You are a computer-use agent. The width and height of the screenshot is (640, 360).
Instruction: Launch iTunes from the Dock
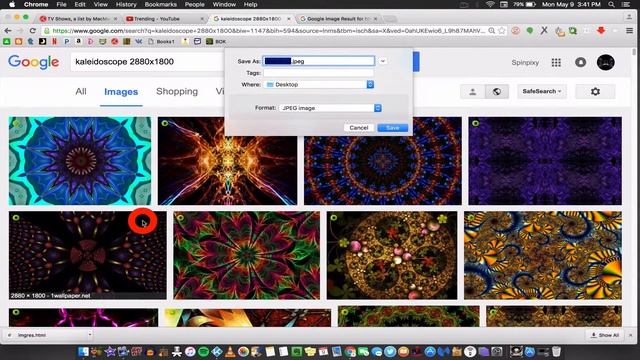coord(190,351)
